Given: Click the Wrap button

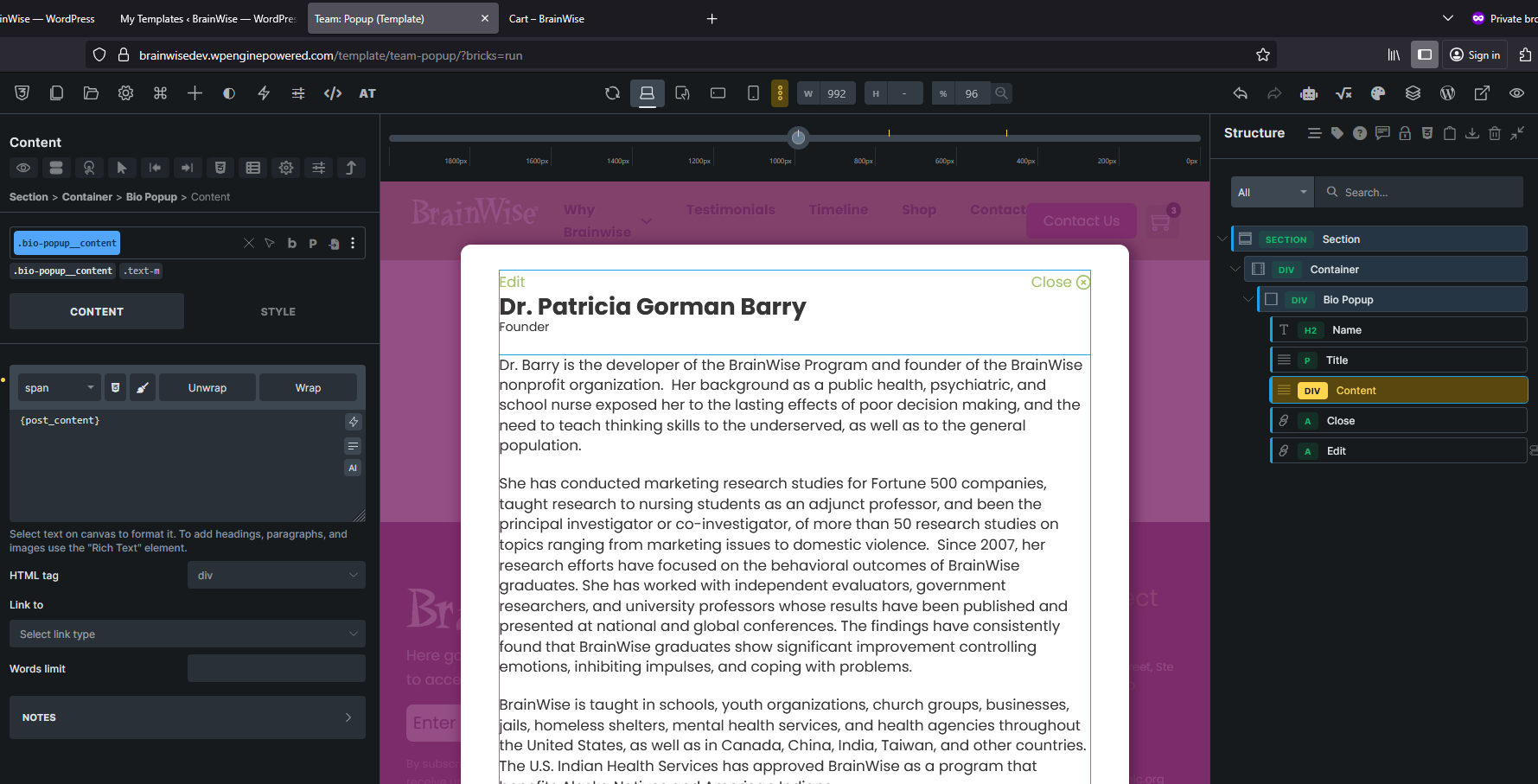Looking at the screenshot, I should click(x=308, y=387).
